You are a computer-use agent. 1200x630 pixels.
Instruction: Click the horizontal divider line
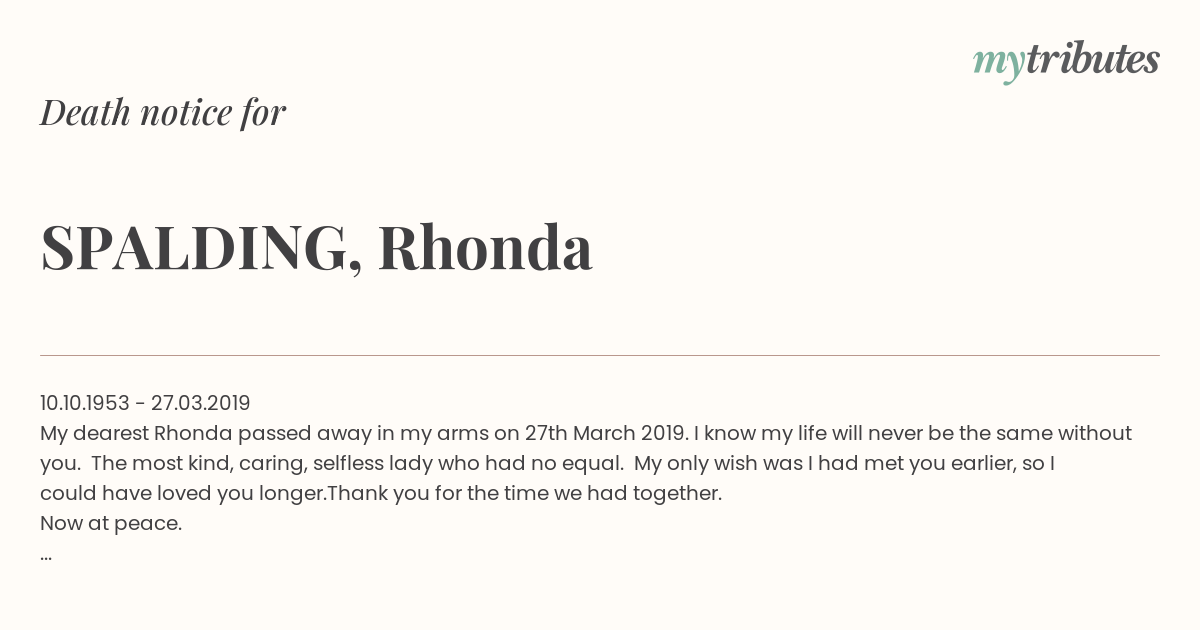pos(600,355)
